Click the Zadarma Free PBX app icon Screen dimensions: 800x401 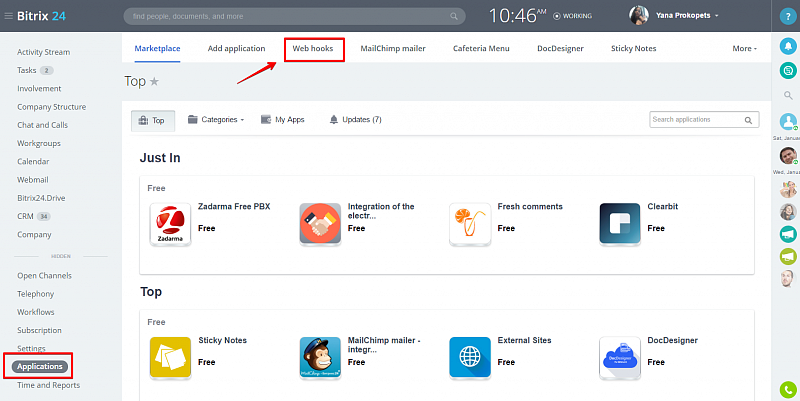[170, 224]
